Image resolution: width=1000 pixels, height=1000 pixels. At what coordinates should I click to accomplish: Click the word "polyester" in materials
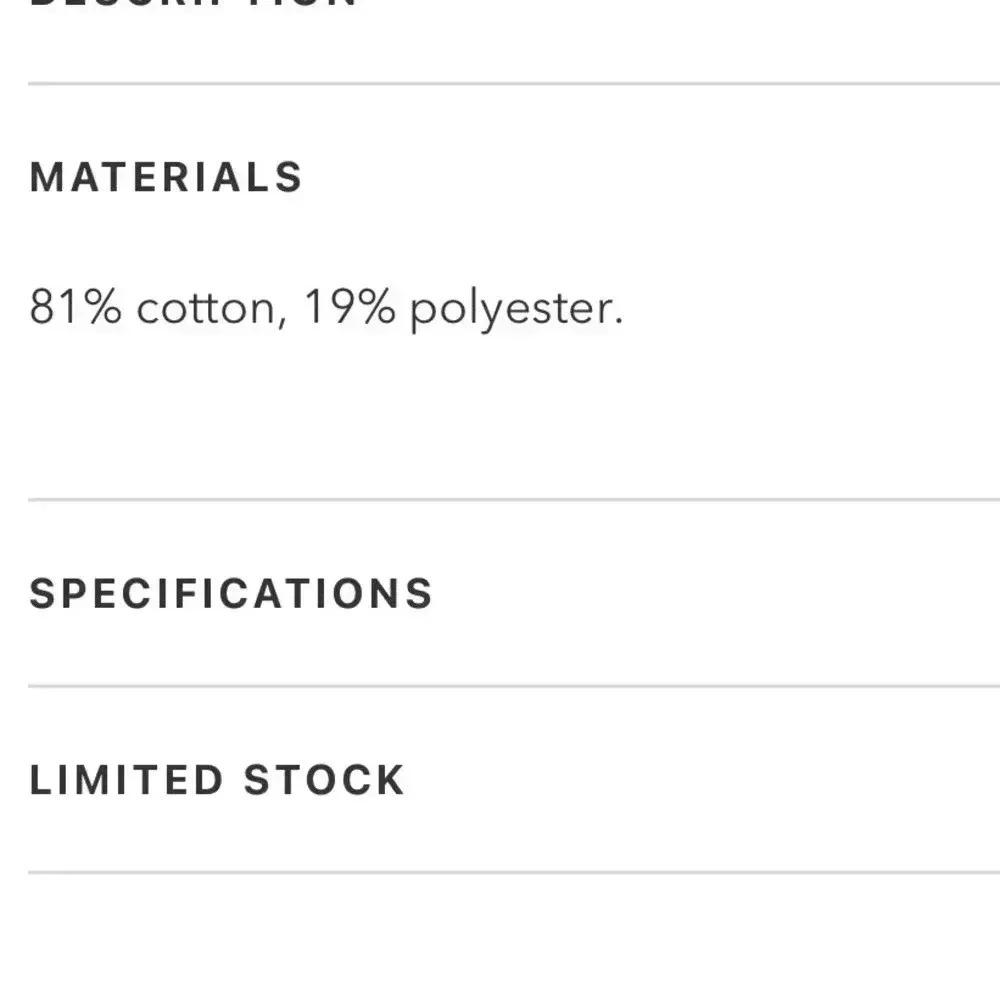click(x=509, y=310)
